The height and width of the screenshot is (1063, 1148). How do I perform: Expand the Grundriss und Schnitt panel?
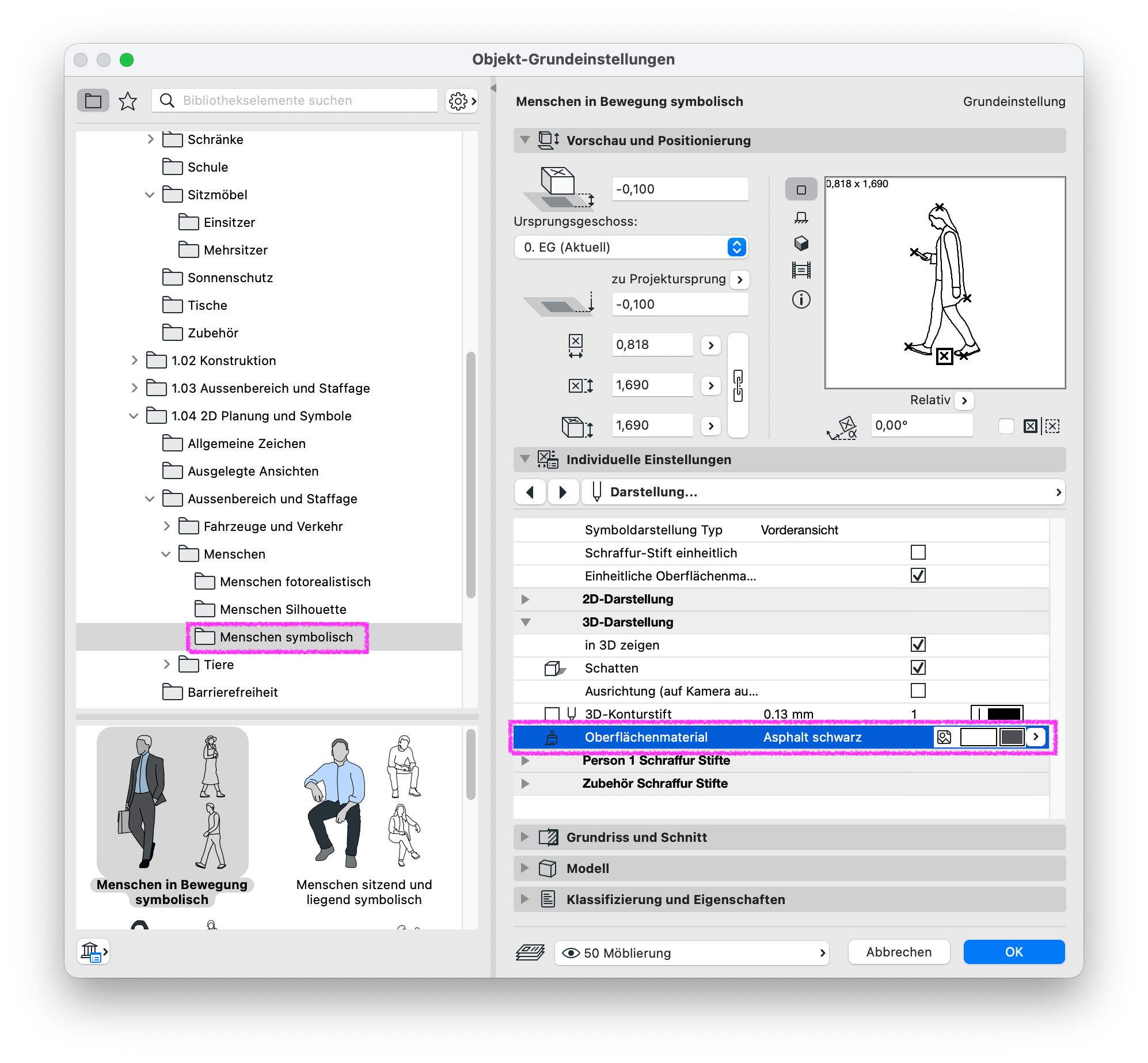[789, 837]
